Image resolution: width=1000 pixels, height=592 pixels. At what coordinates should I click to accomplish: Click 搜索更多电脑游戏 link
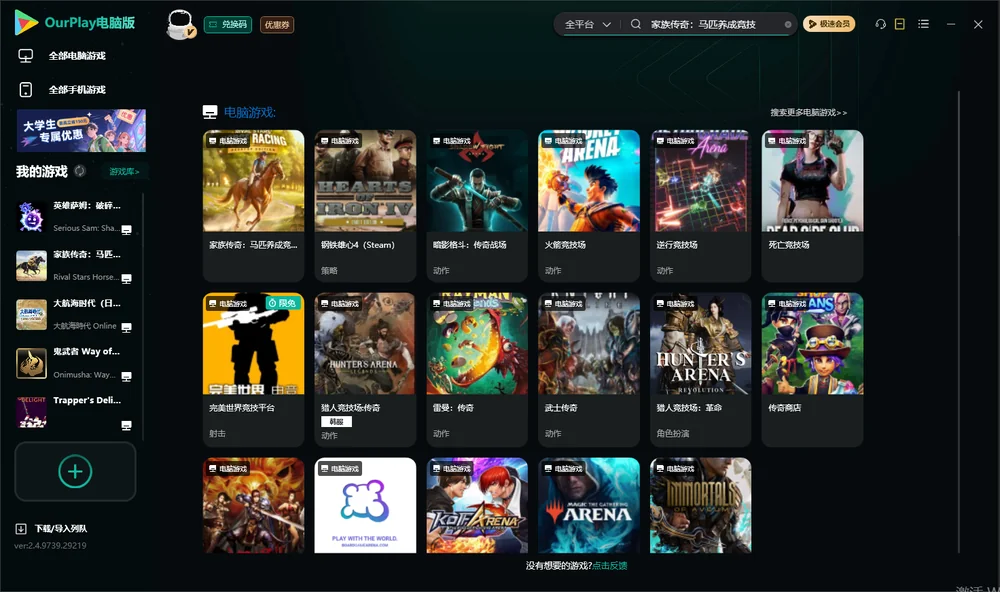pyautogui.click(x=808, y=112)
